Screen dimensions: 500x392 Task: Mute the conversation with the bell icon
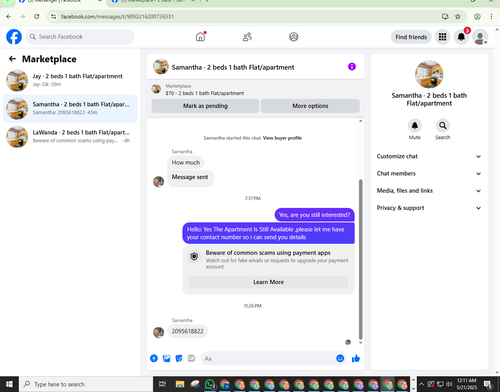(x=415, y=126)
